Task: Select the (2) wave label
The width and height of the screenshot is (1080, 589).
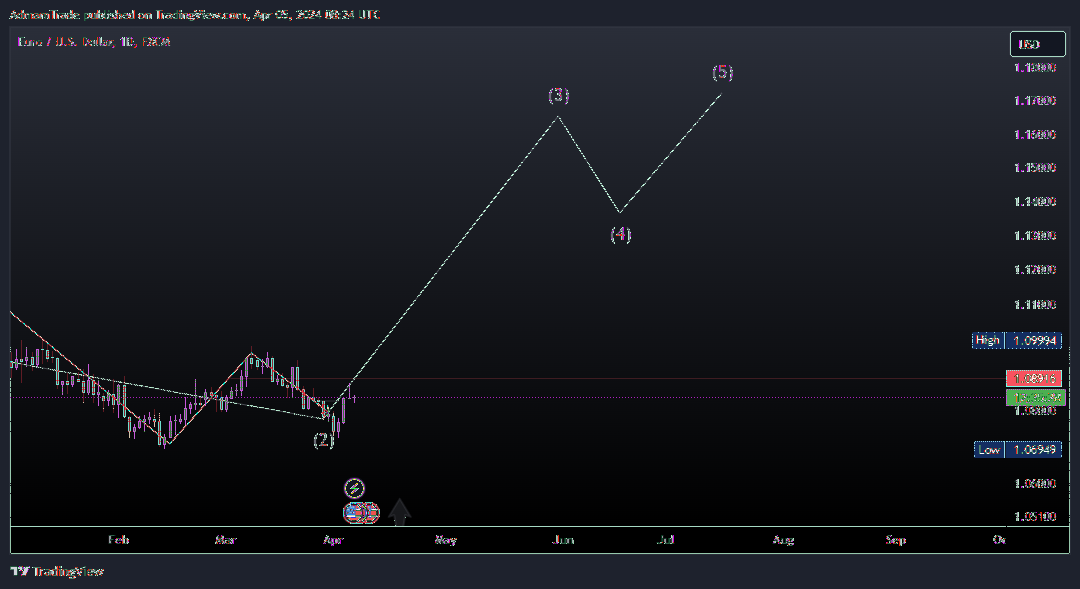Action: [x=324, y=440]
